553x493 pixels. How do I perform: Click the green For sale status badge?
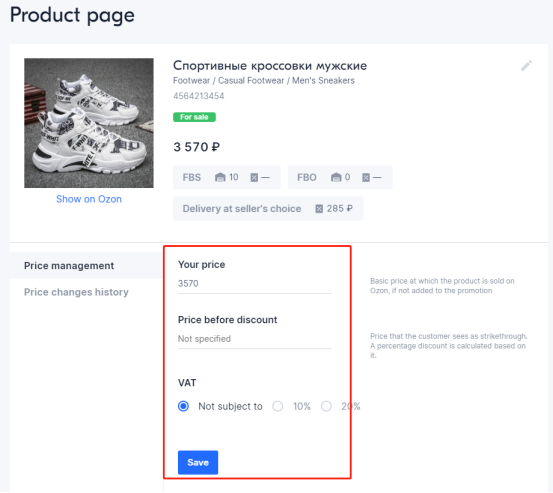tap(194, 117)
